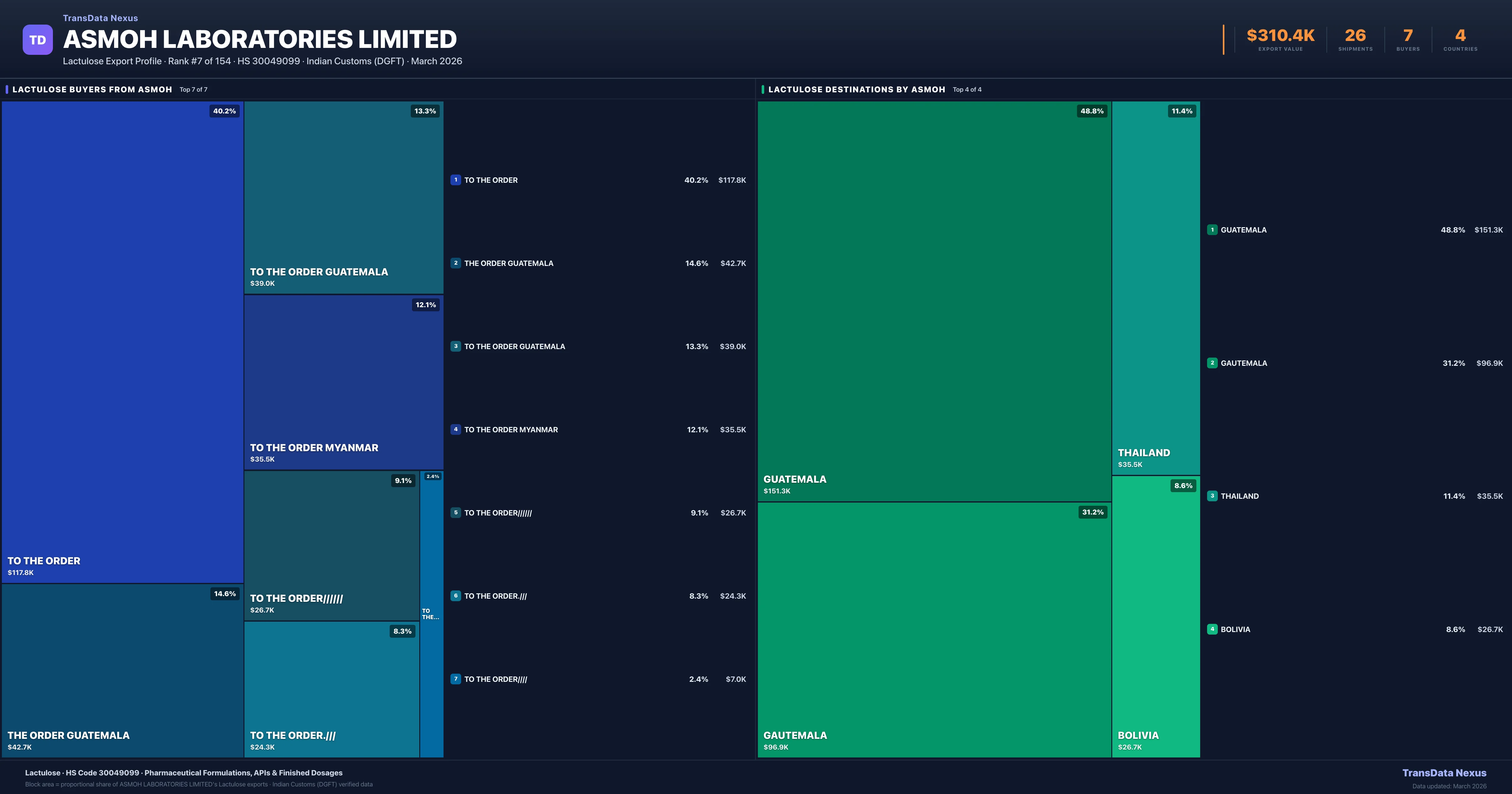
Task: Click the THAILAND $35.5K treemap block
Action: 1155,288
